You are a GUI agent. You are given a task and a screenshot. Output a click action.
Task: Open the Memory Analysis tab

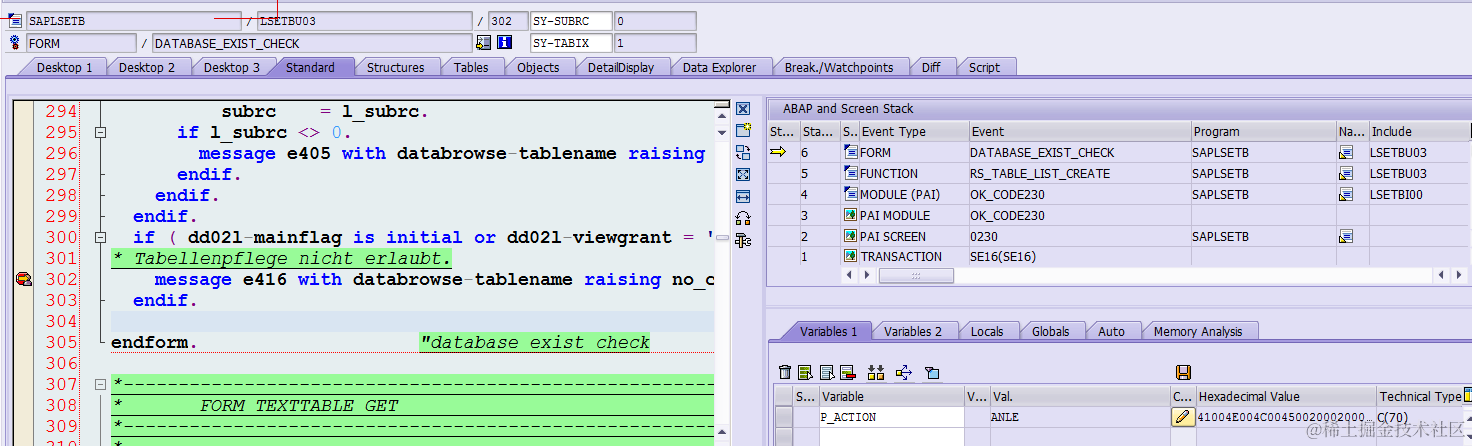1198,331
